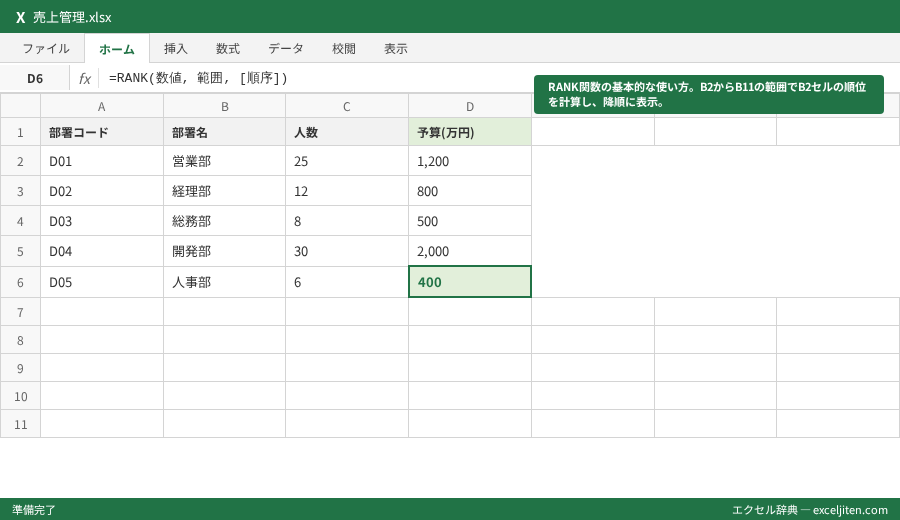Select the cell containing D04
Image resolution: width=900 pixels, height=520 pixels.
(x=102, y=251)
